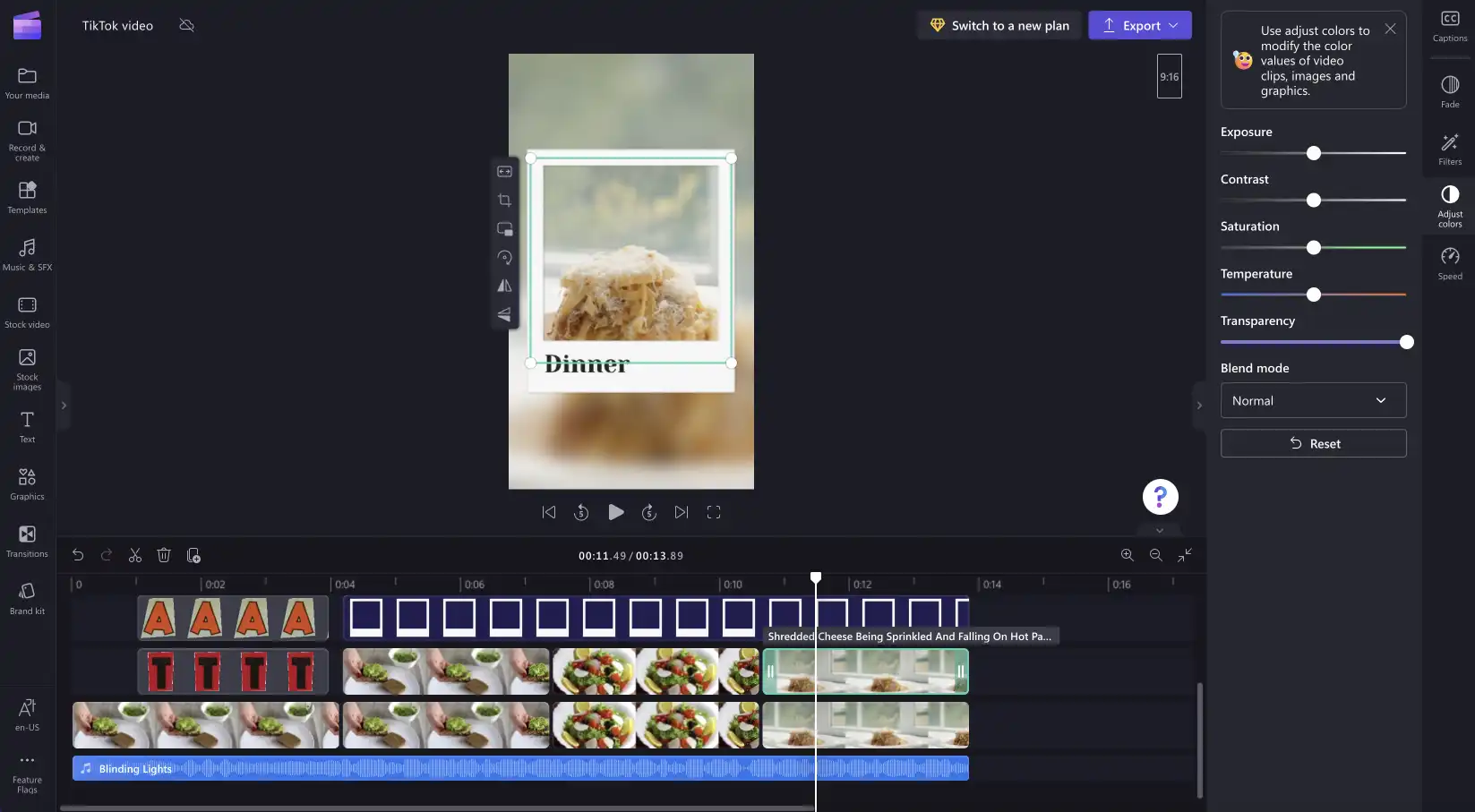Select the Blinding Lights audio track

pyautogui.click(x=520, y=768)
